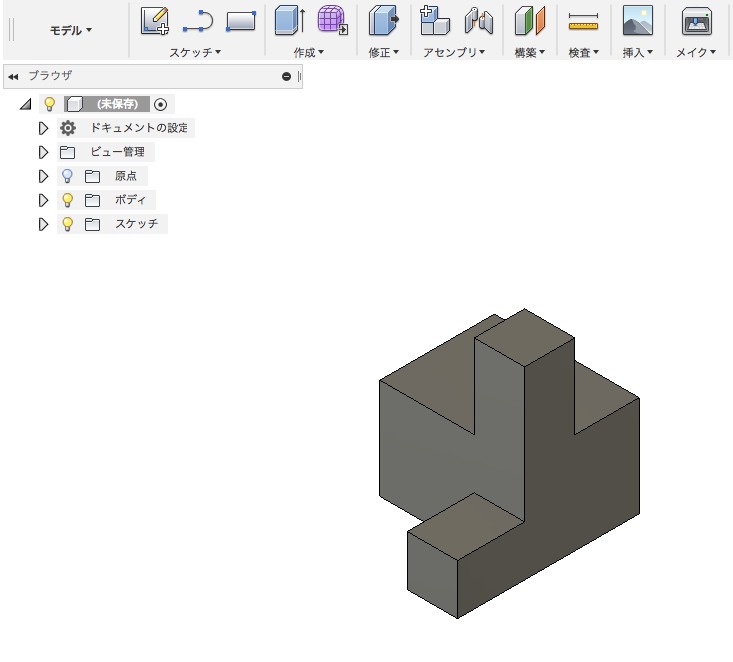Open the 修正 toolbar menu
Screen dimensions: 733x662
tap(383, 52)
